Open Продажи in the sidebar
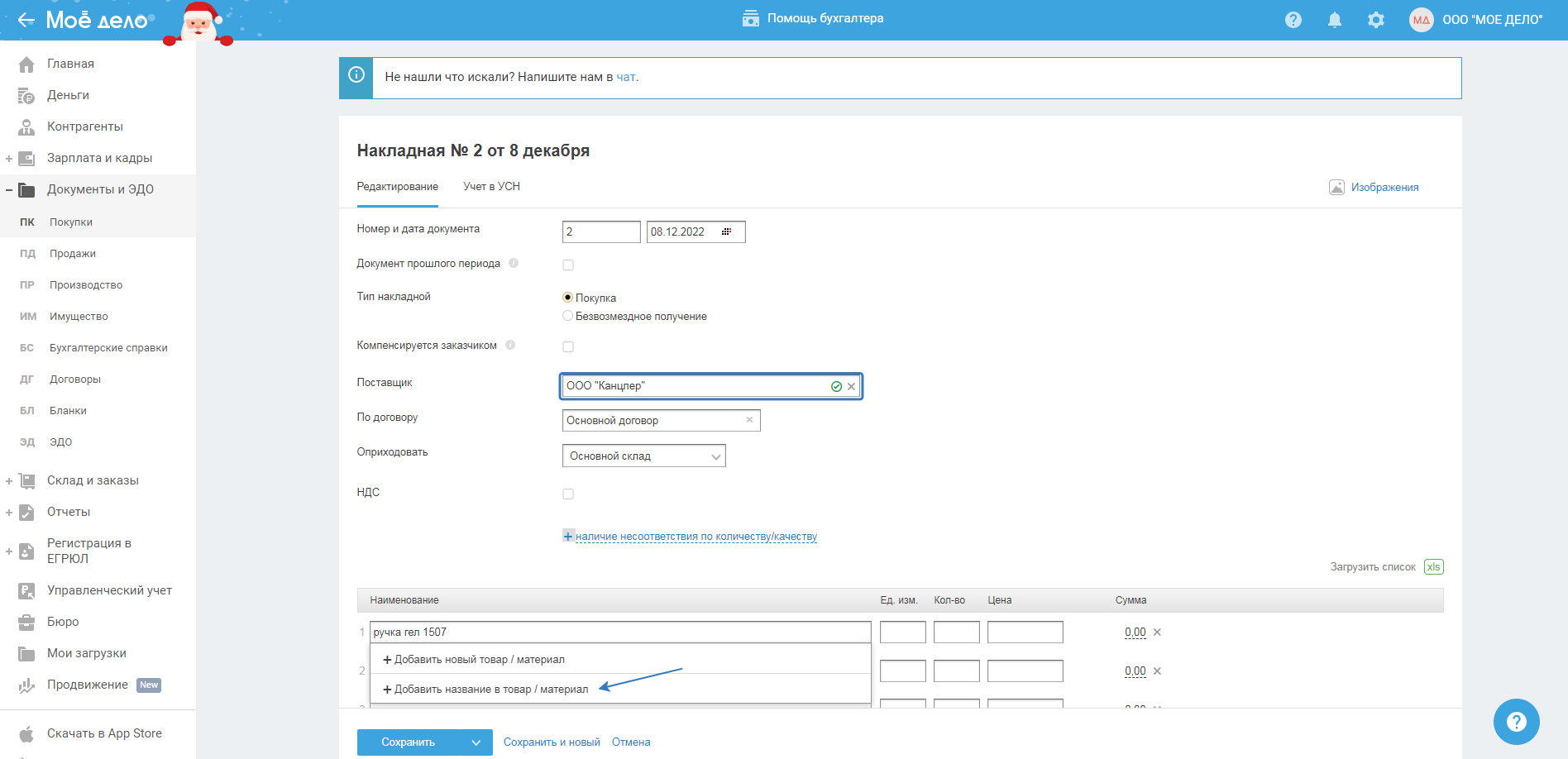Viewport: 1568px width, 759px height. tap(73, 254)
